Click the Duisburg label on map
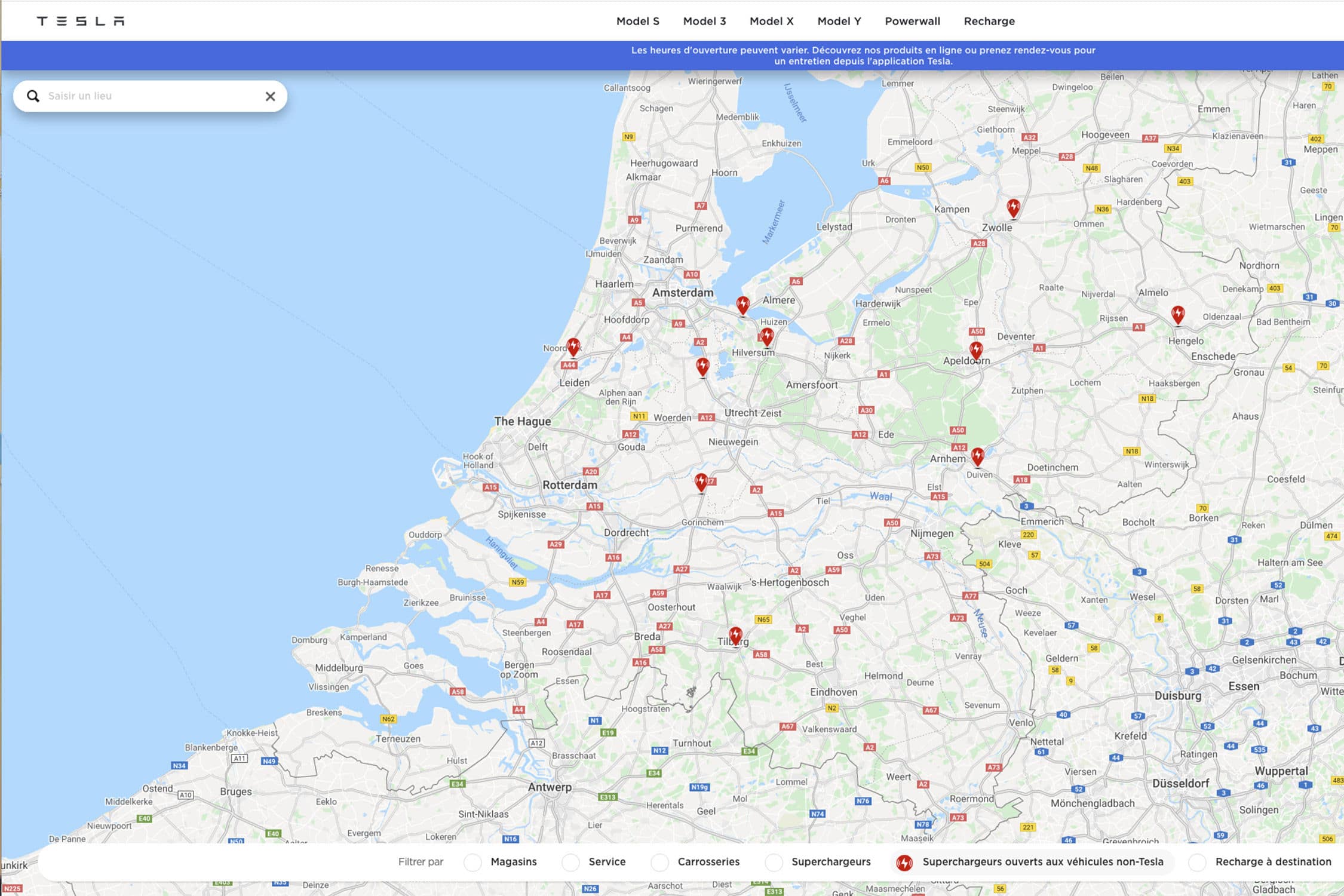 pyautogui.click(x=1178, y=696)
